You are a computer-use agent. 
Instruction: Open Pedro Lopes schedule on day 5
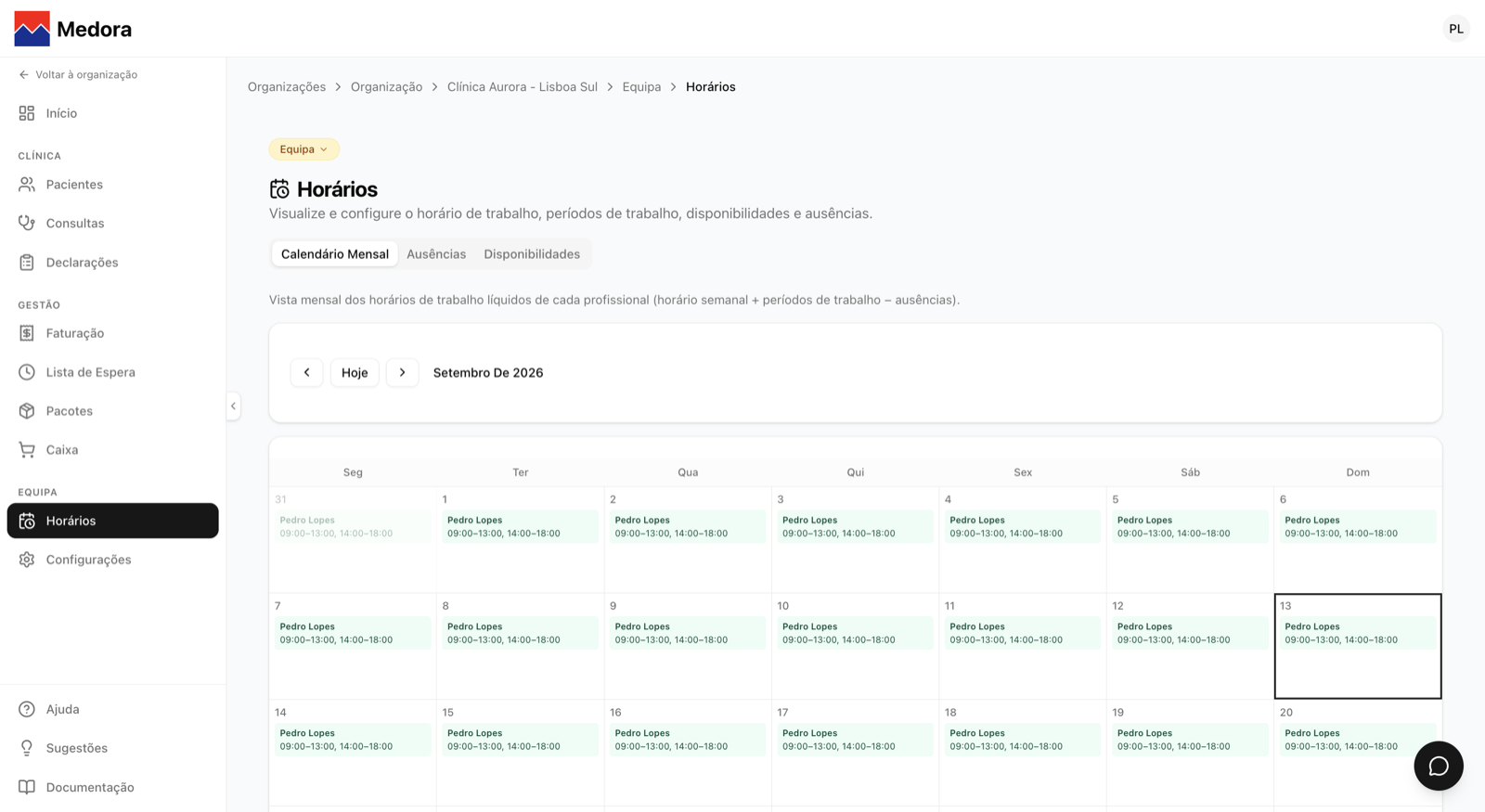click(x=1190, y=526)
